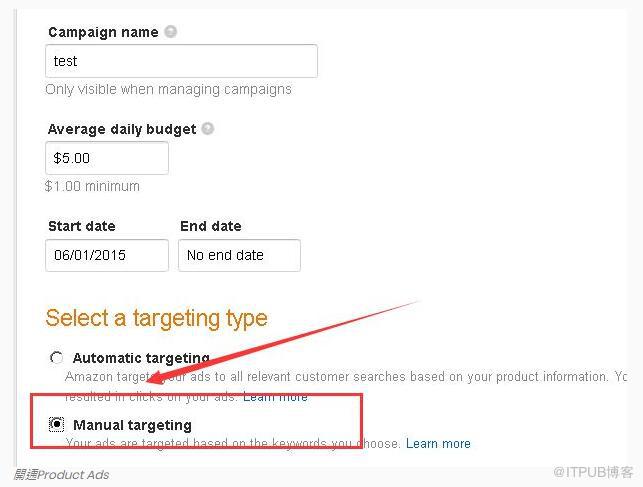
Task: Open Learn more link under Automatic targeting
Action: tap(275, 397)
